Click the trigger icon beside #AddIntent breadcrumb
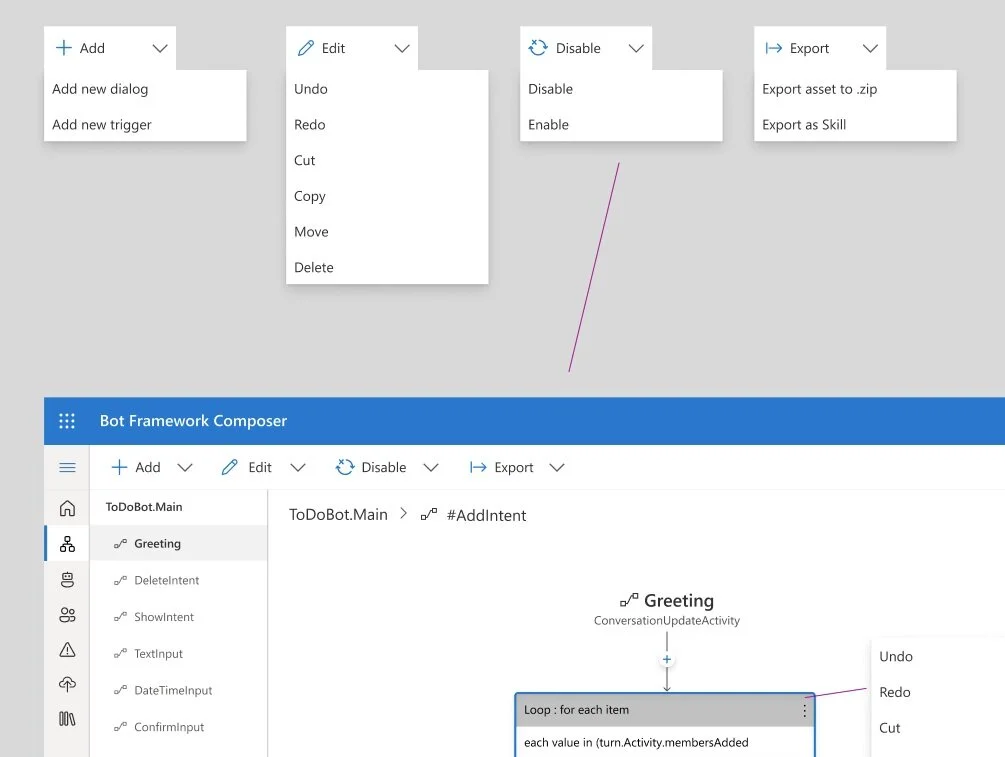Screen dimensions: 1005x757 (429, 514)
